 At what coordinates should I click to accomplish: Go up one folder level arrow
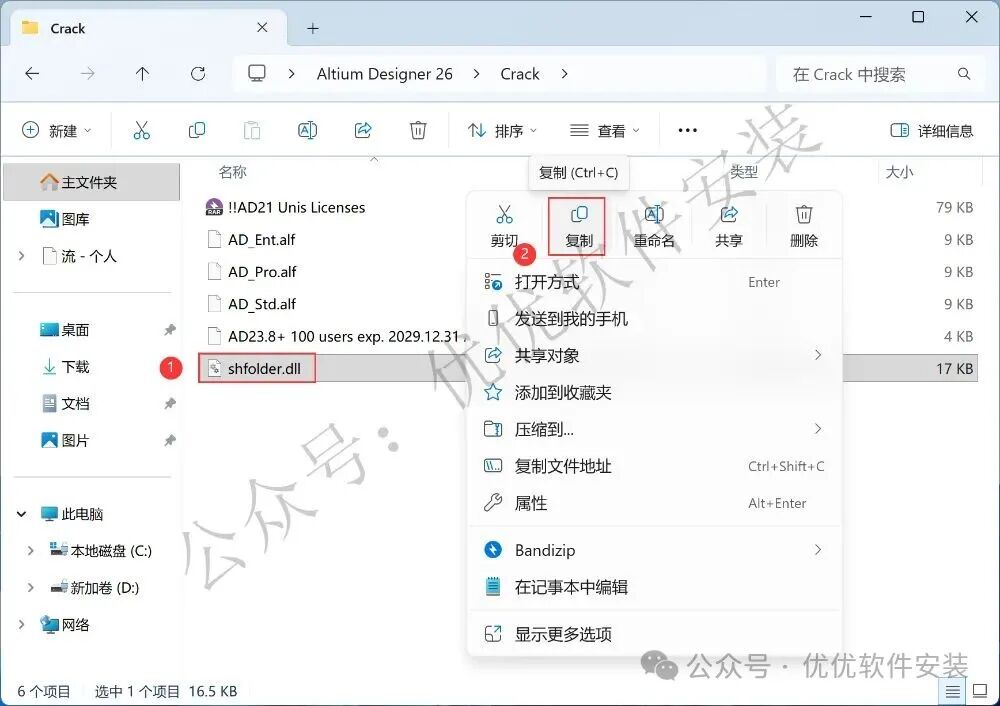click(x=142, y=74)
